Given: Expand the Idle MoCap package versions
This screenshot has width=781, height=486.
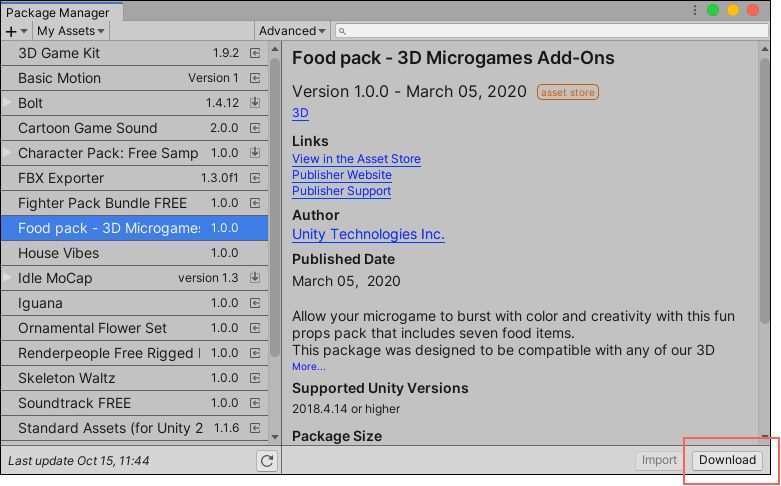Looking at the screenshot, I should coord(7,277).
